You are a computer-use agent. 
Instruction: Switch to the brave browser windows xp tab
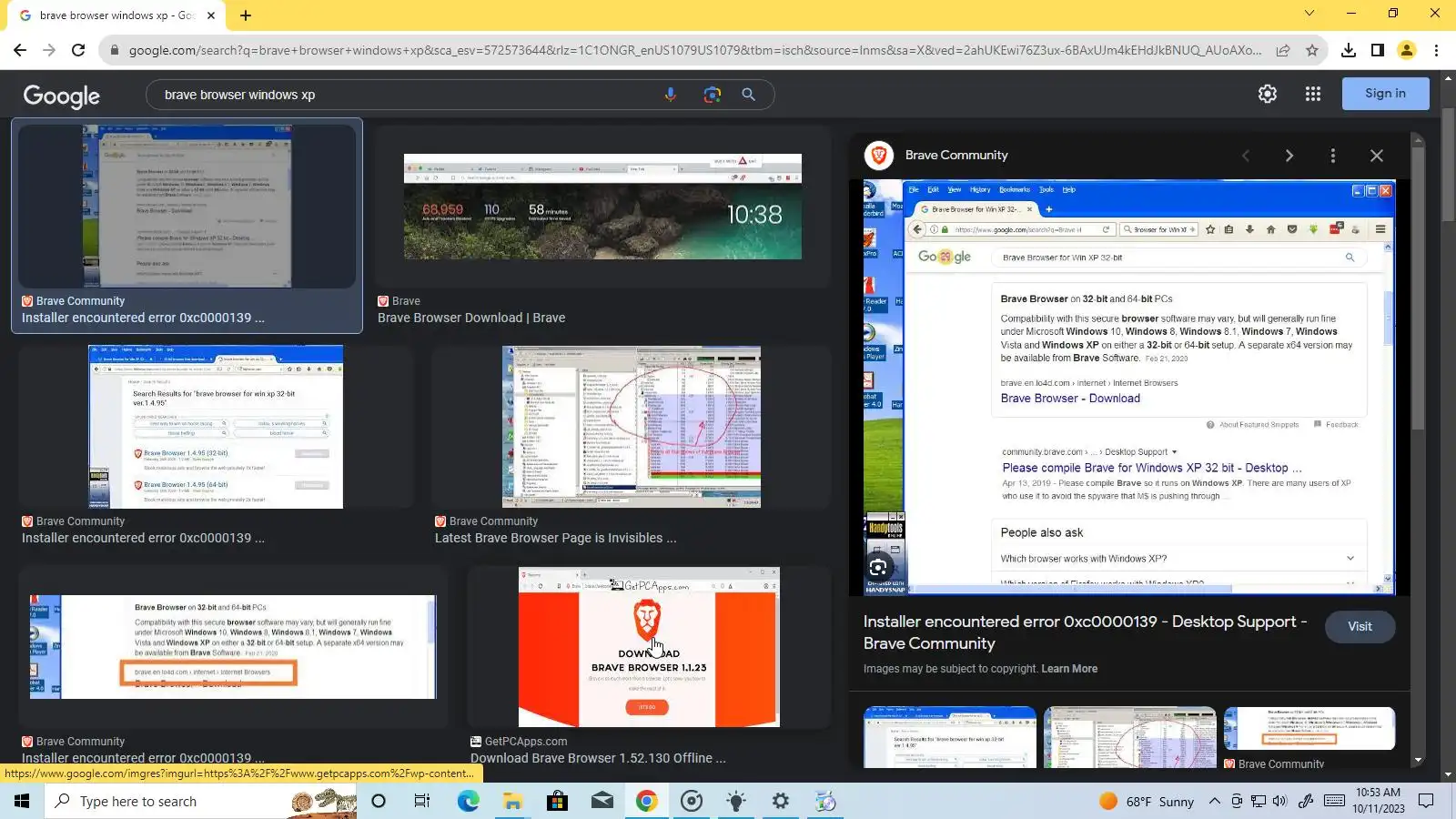click(x=116, y=15)
